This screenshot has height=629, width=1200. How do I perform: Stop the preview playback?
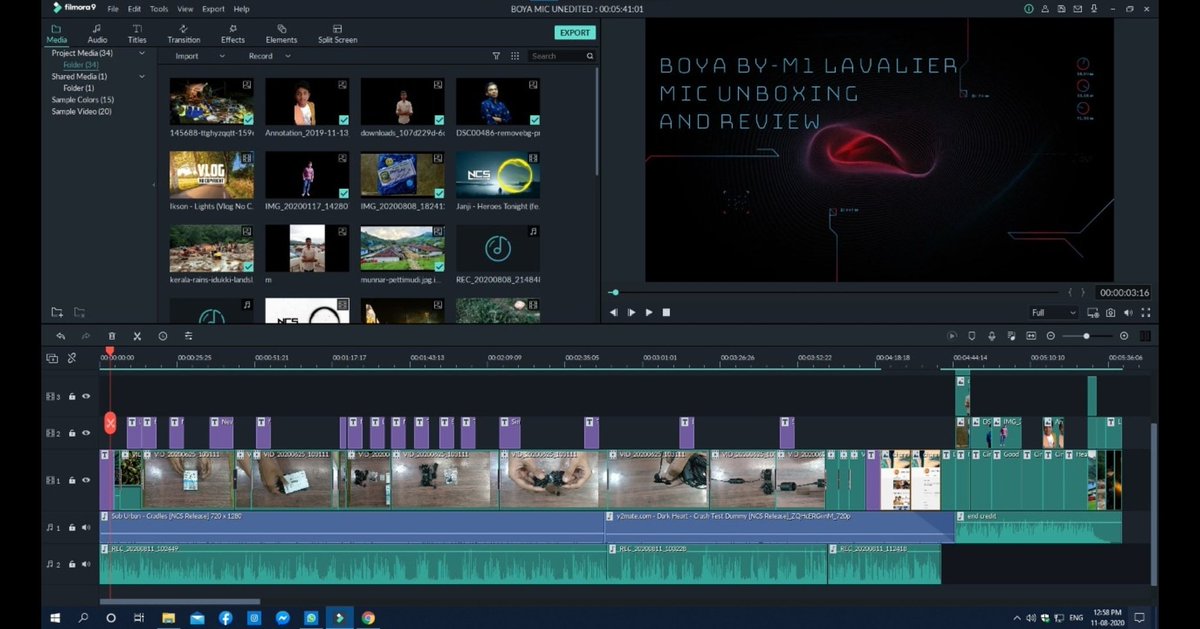666,312
